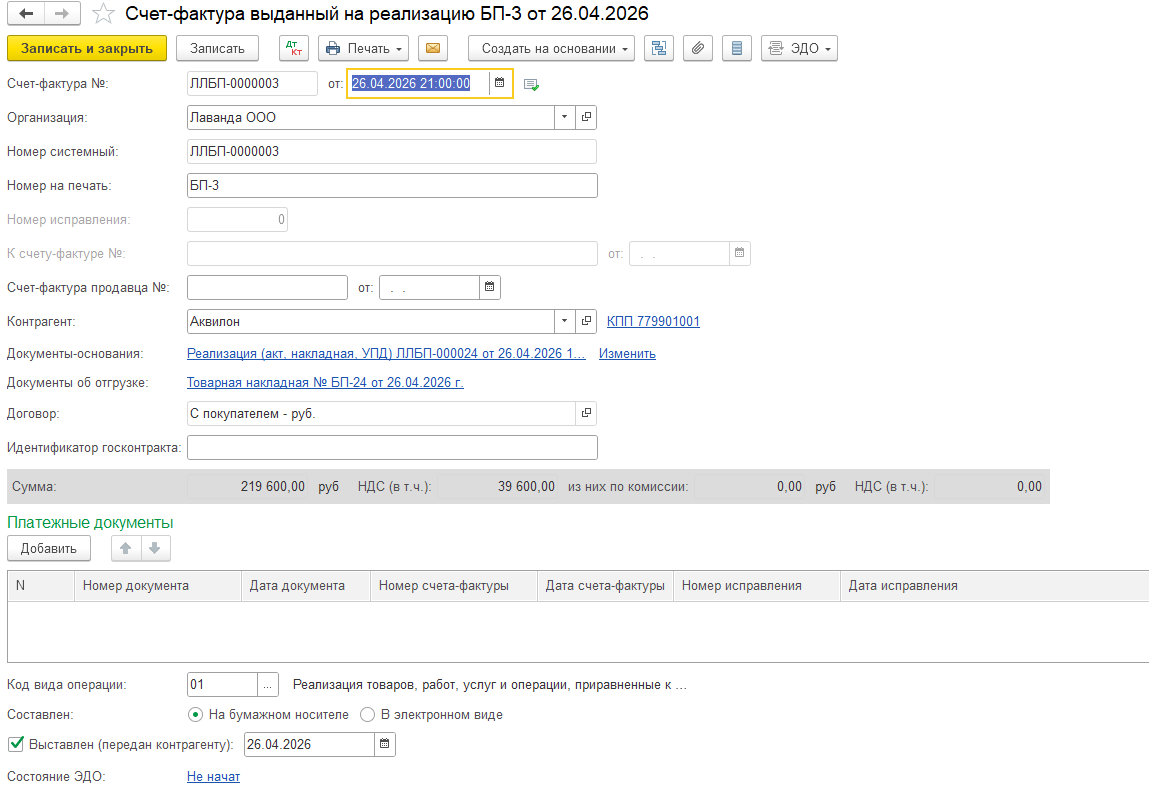The image size is (1149, 794).
Task: Expand the Печать dropdown menu
Action: point(363,48)
